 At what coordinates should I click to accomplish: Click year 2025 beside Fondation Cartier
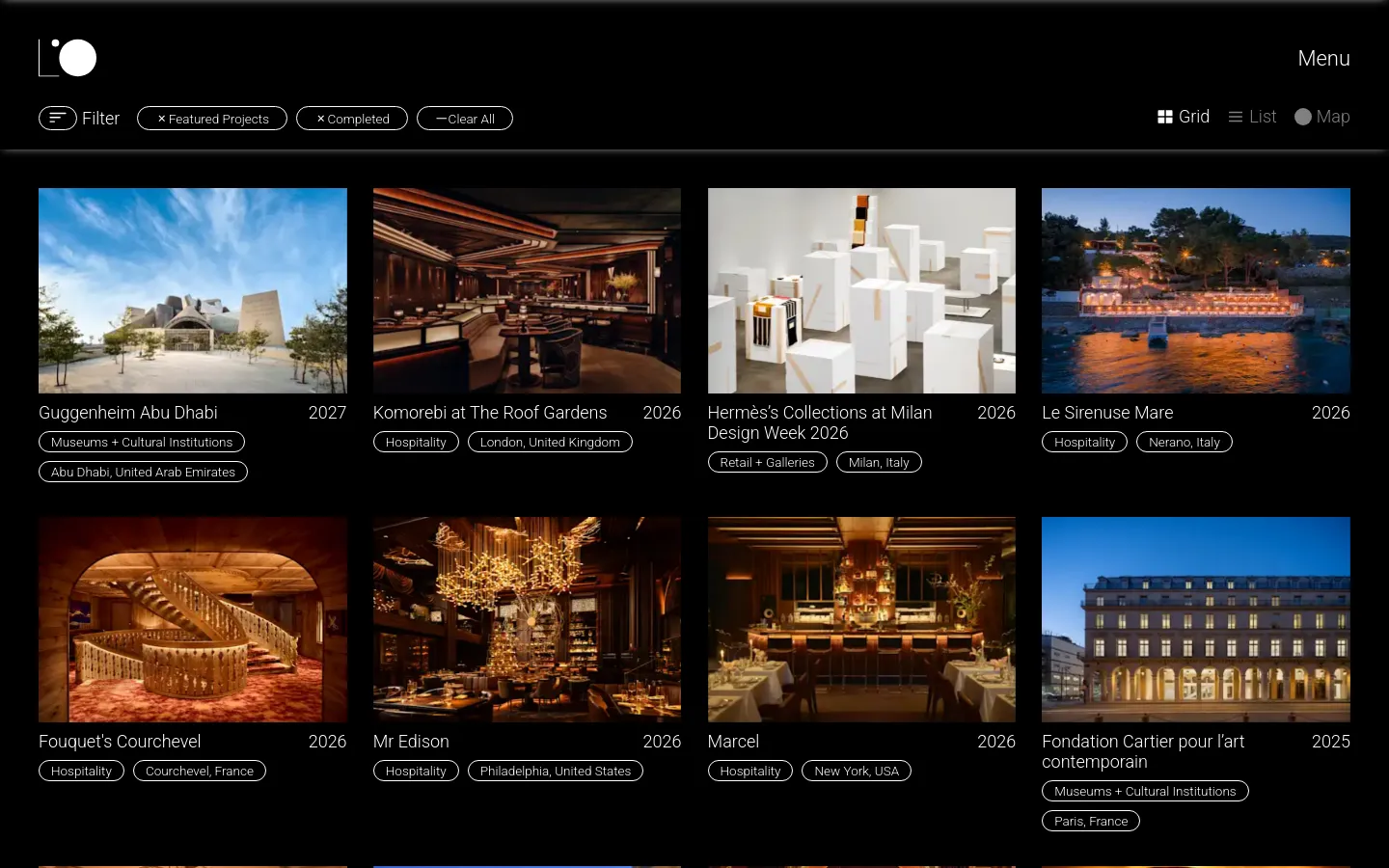click(1331, 742)
